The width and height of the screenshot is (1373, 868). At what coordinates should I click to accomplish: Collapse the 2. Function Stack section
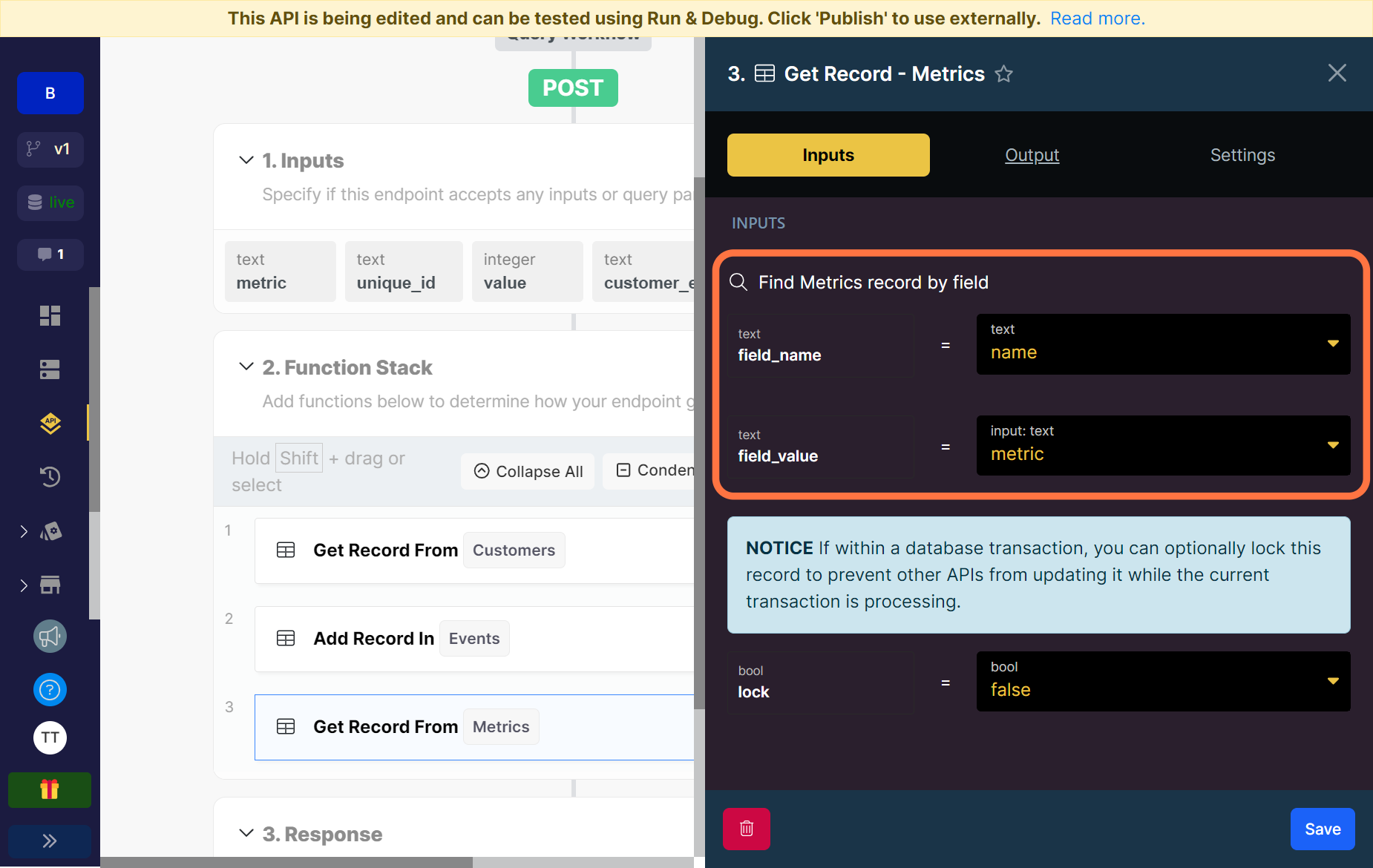click(x=246, y=366)
